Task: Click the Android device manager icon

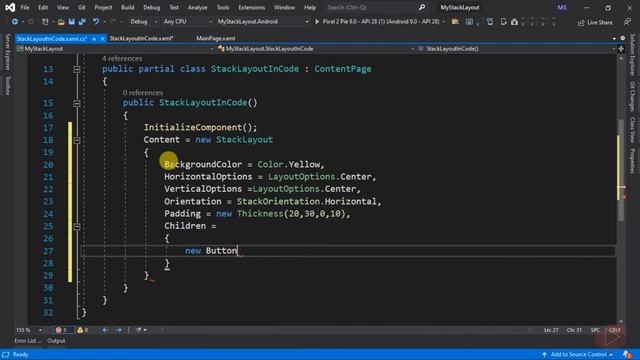Action: [489, 22]
